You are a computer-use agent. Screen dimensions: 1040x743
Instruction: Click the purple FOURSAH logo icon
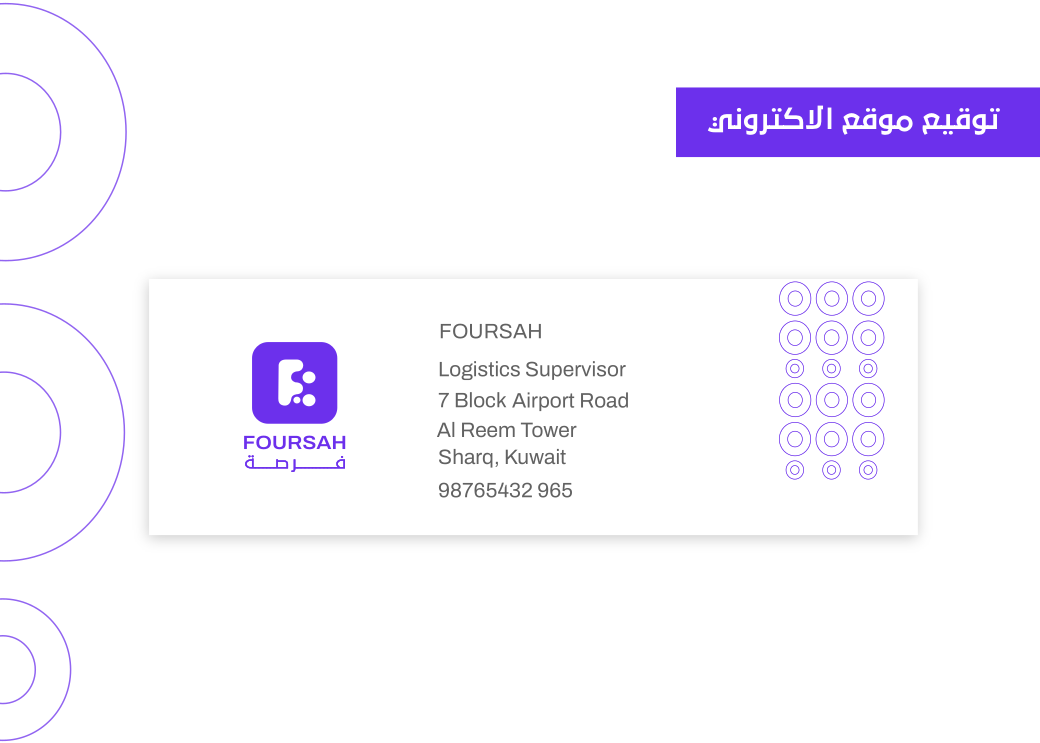tap(294, 382)
